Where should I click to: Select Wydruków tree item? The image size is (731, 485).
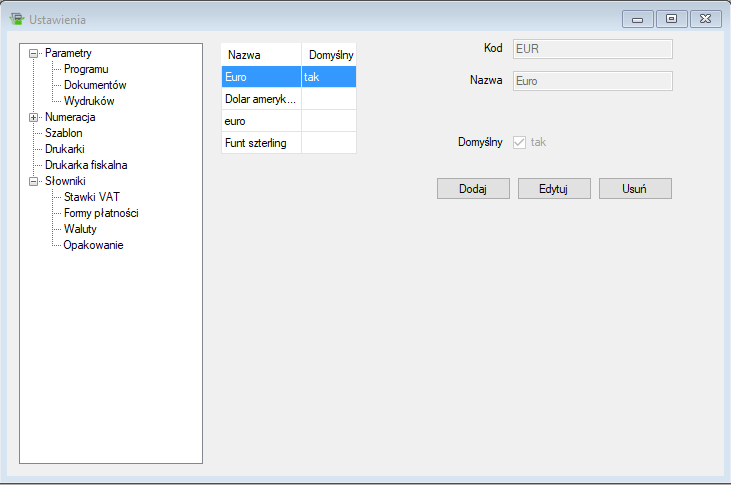(x=89, y=101)
